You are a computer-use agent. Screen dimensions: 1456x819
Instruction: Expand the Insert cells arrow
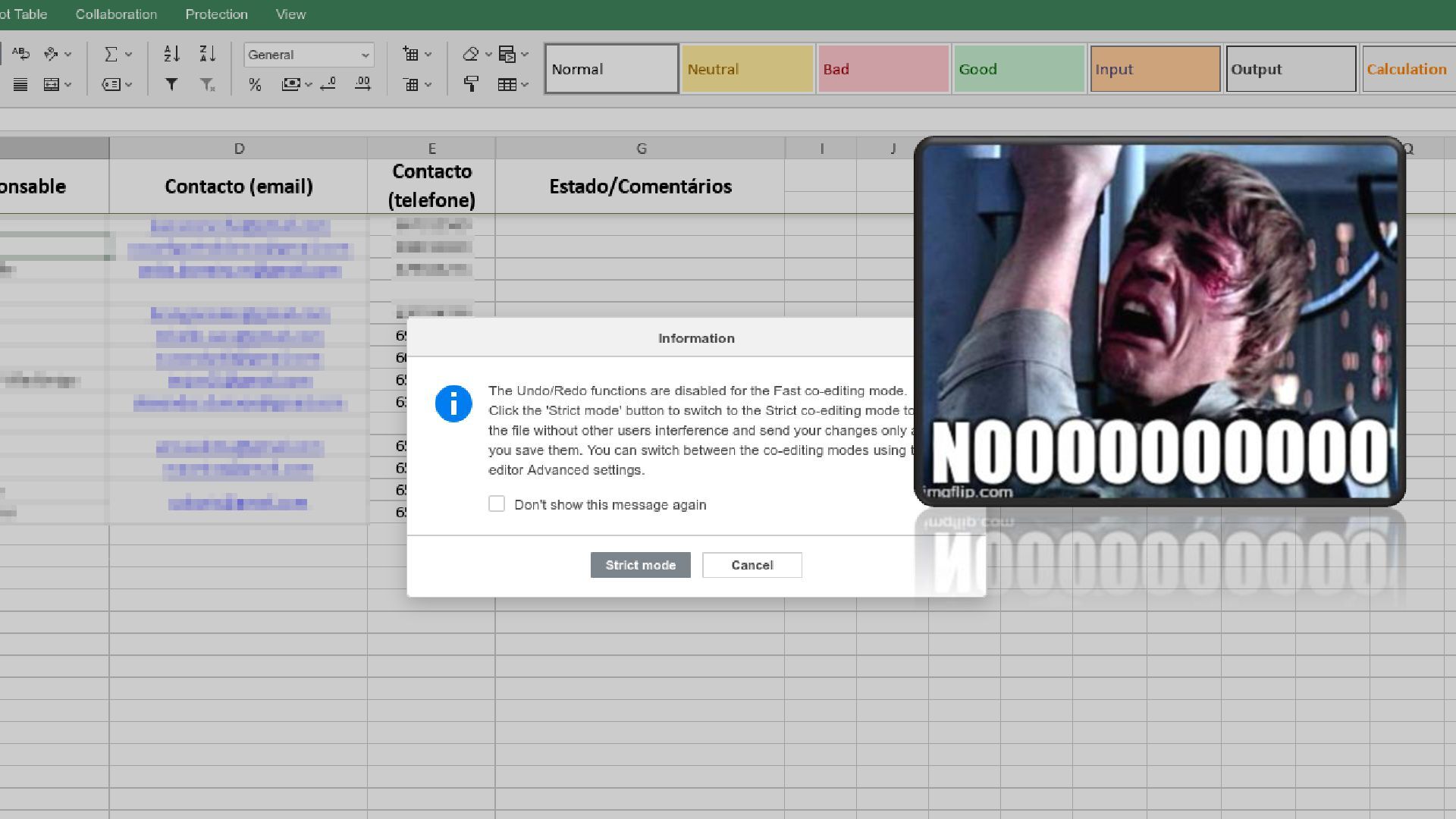[x=428, y=54]
